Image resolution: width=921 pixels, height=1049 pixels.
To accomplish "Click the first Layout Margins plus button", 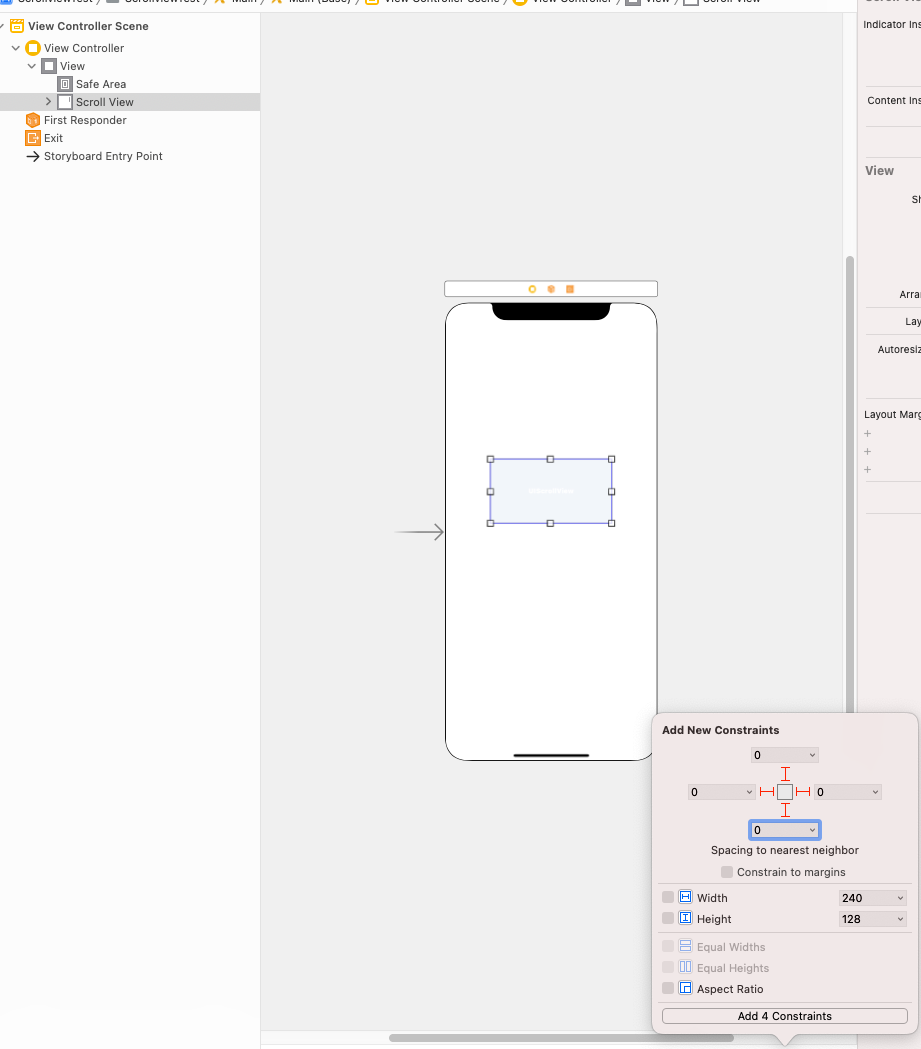I will (867, 434).
